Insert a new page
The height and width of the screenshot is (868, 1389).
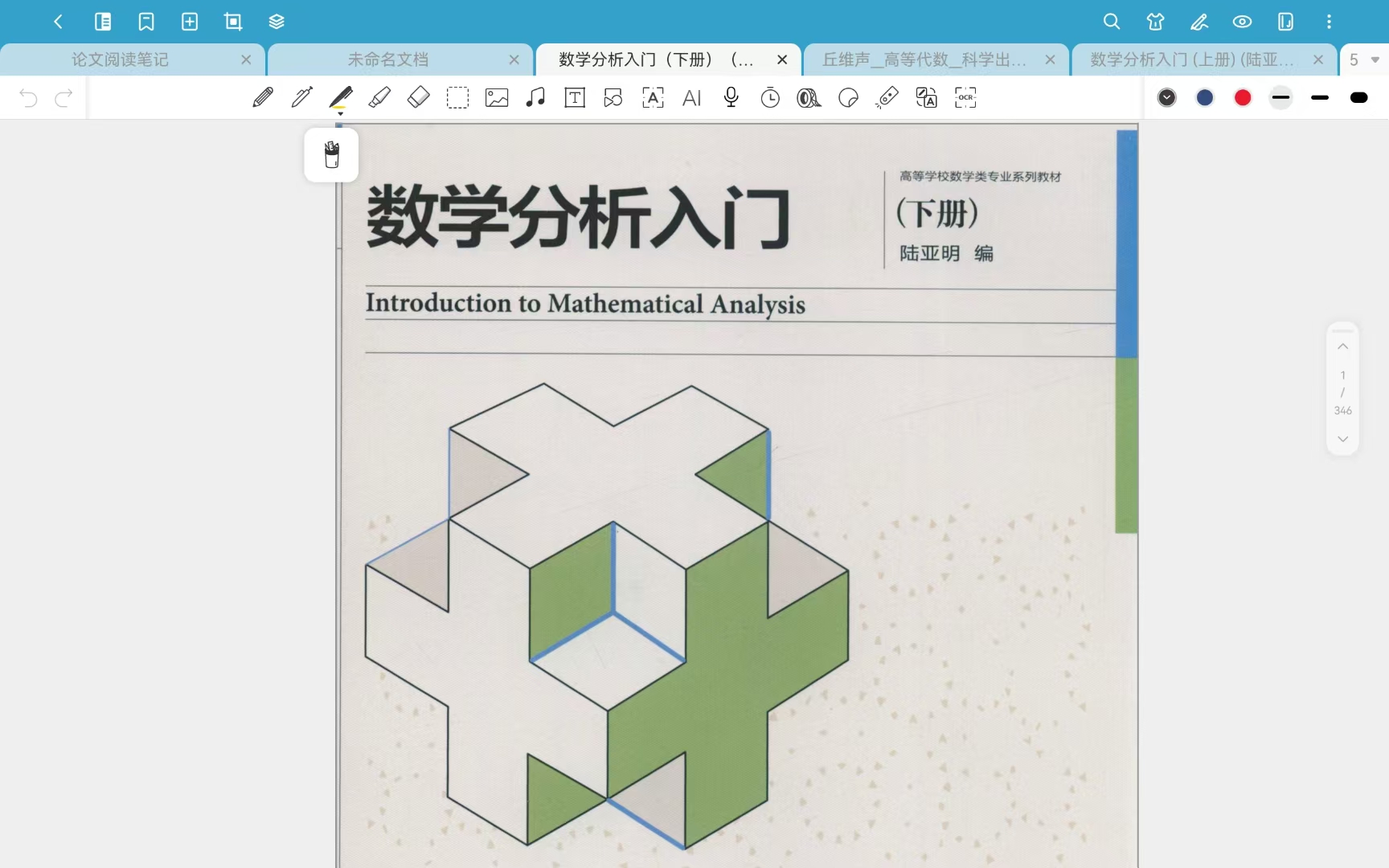click(x=190, y=22)
